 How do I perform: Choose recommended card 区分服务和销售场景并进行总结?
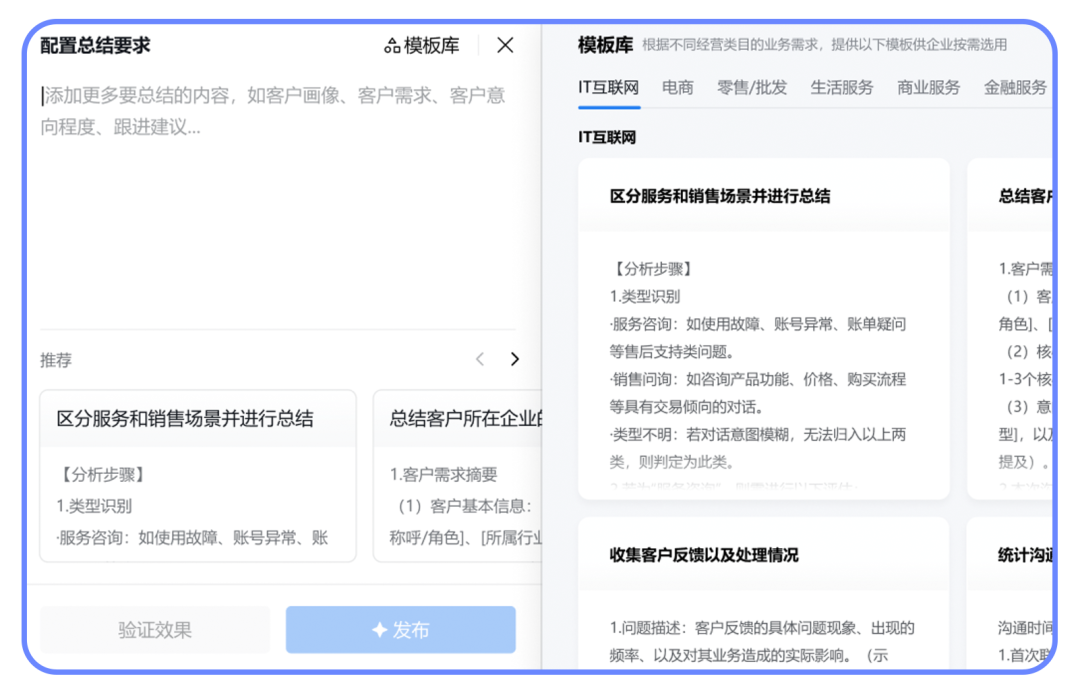pyautogui.click(x=198, y=475)
